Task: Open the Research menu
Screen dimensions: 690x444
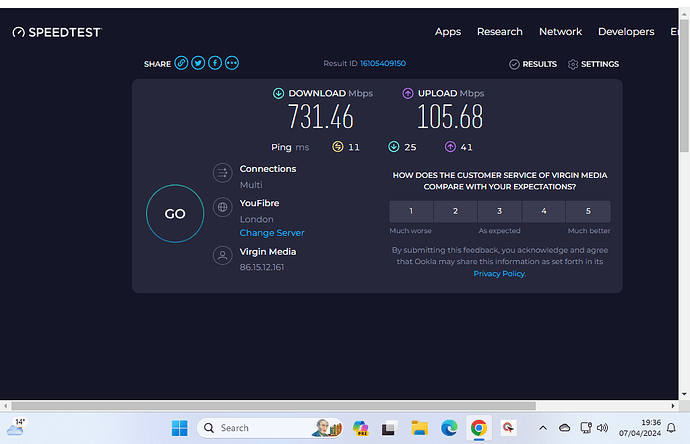Action: point(500,32)
